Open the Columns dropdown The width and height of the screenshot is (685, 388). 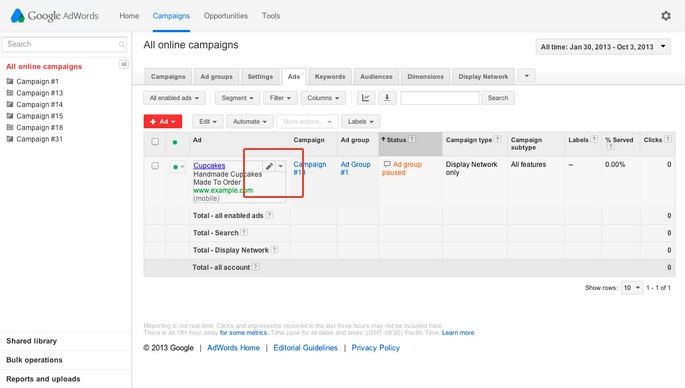coord(323,98)
